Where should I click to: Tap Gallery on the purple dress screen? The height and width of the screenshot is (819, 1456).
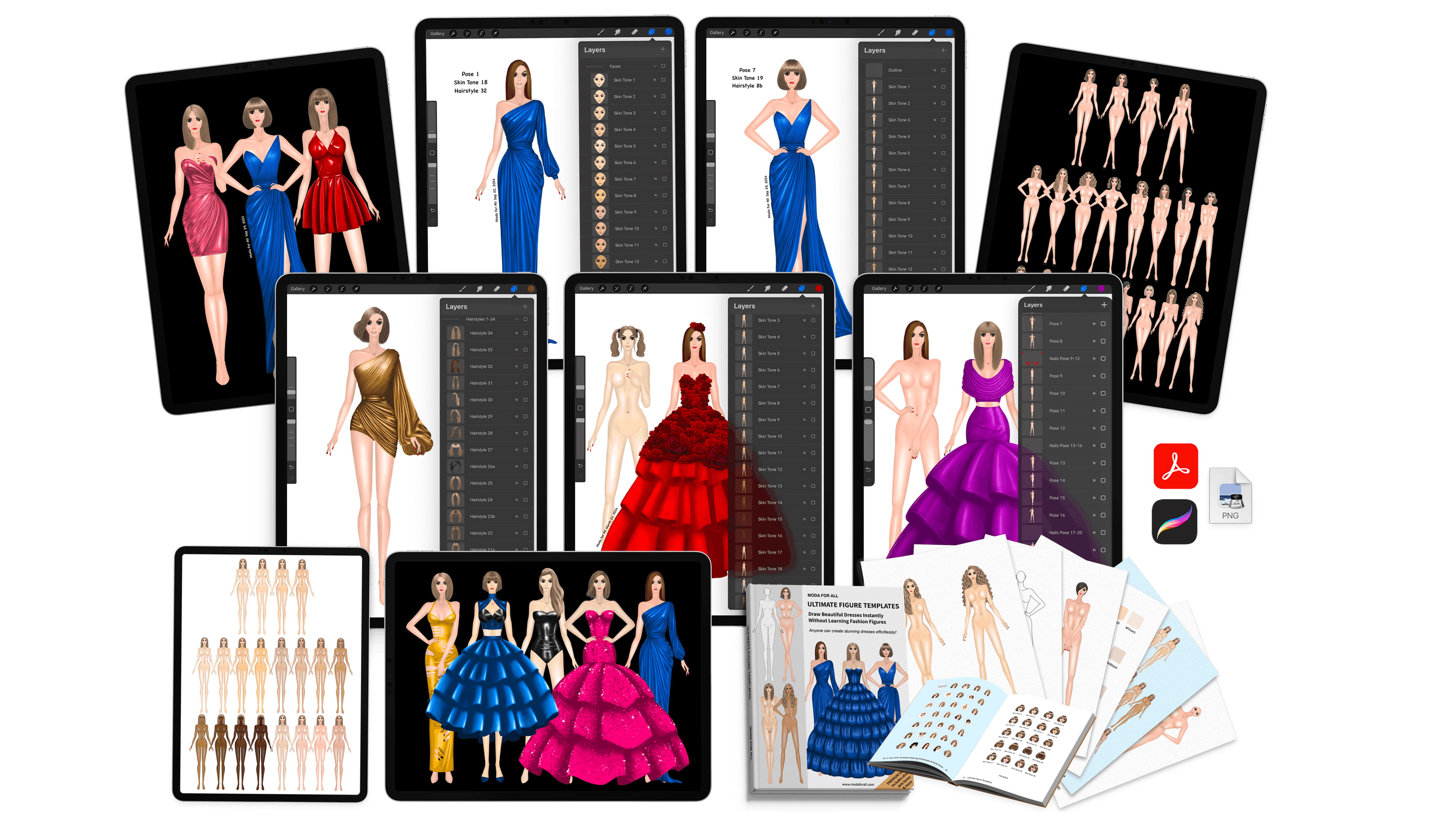pos(879,289)
